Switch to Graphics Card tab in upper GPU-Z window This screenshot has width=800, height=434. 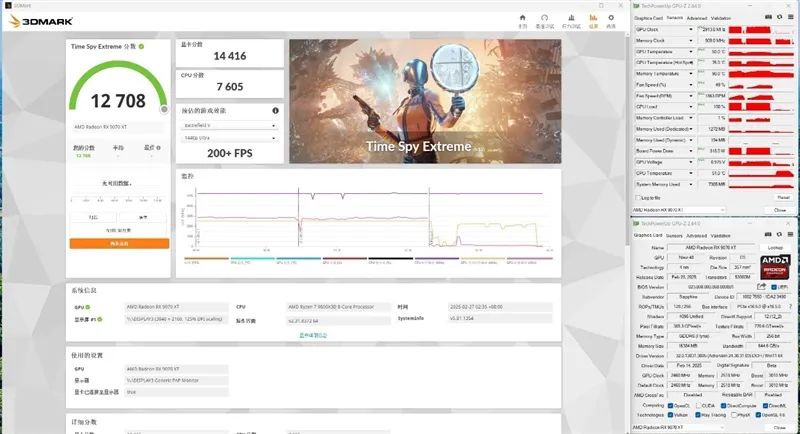click(648, 18)
